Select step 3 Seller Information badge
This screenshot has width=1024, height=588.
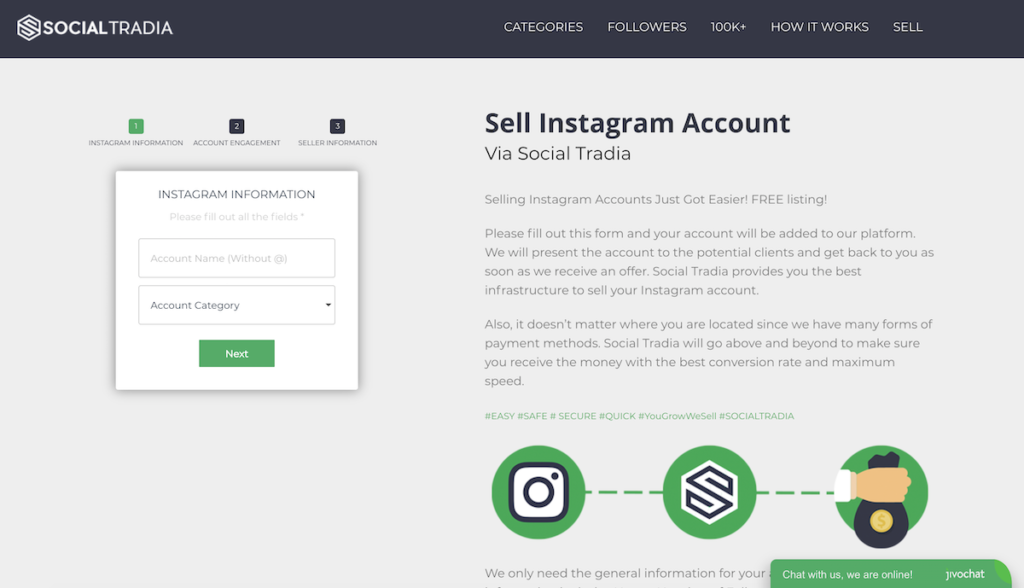click(x=337, y=126)
